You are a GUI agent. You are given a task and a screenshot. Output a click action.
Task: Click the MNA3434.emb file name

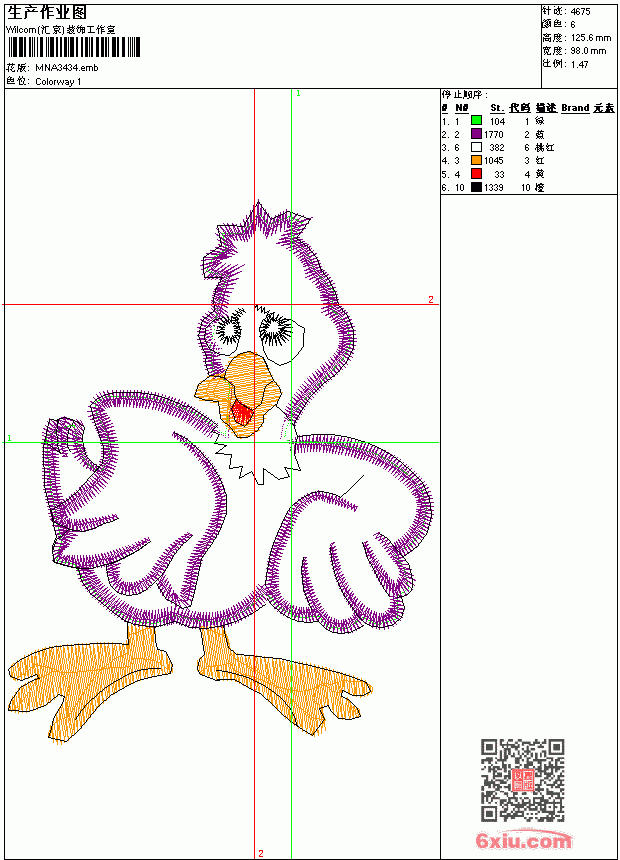[67, 68]
